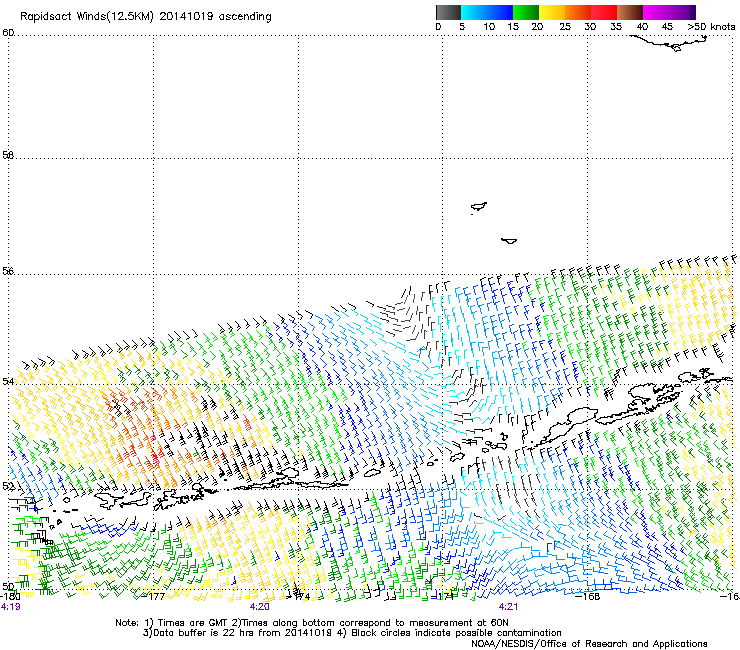The height and width of the screenshot is (650, 740).
Task: Click the '-168' longitude axis label
Action: [x=588, y=597]
